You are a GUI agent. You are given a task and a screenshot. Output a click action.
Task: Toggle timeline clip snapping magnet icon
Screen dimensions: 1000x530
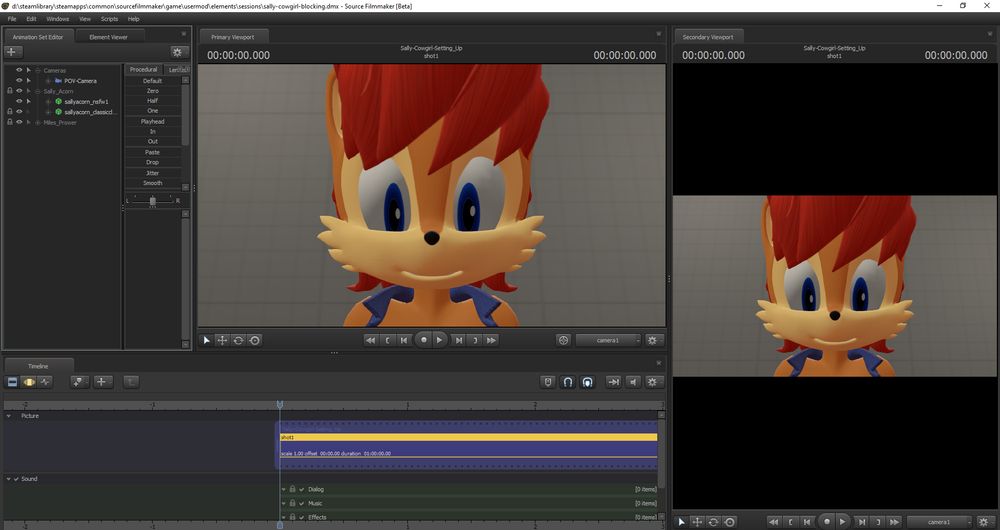(x=587, y=382)
